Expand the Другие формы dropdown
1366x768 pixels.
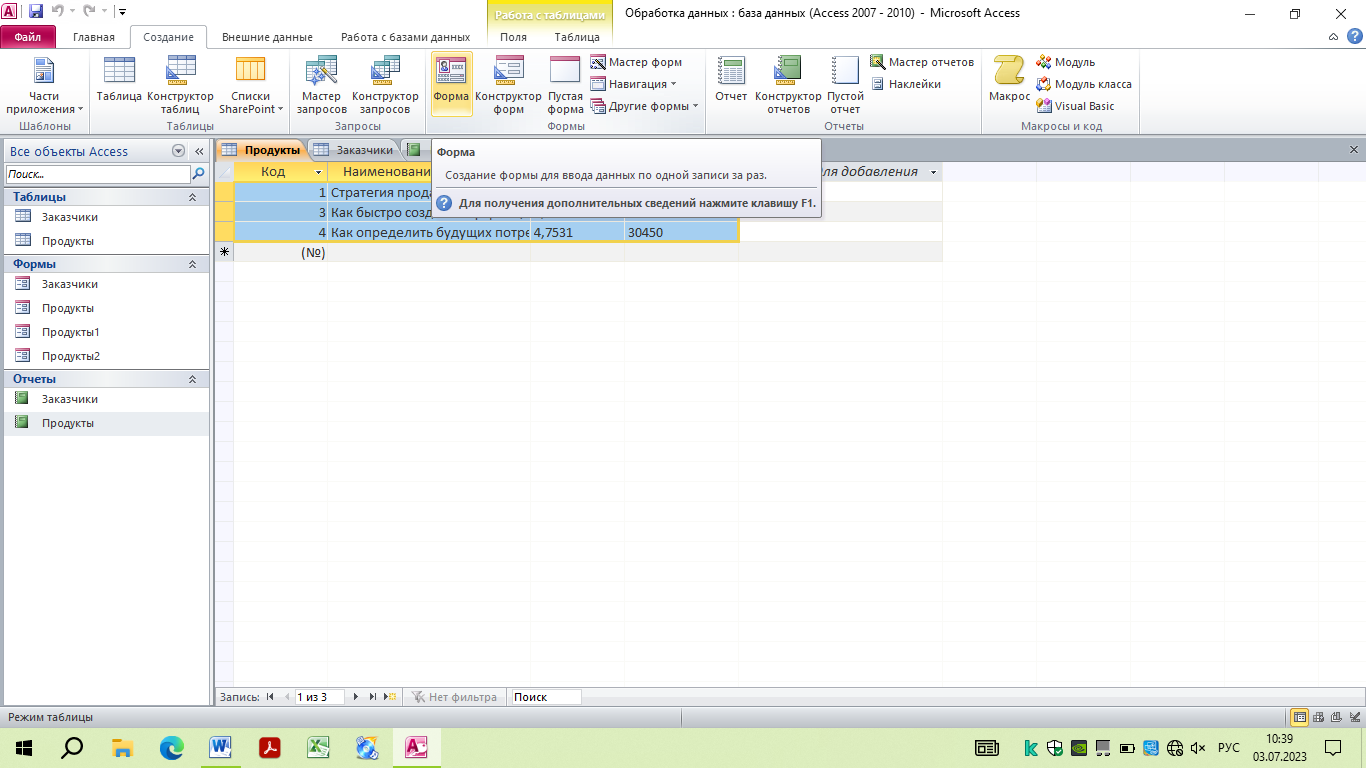click(x=644, y=106)
